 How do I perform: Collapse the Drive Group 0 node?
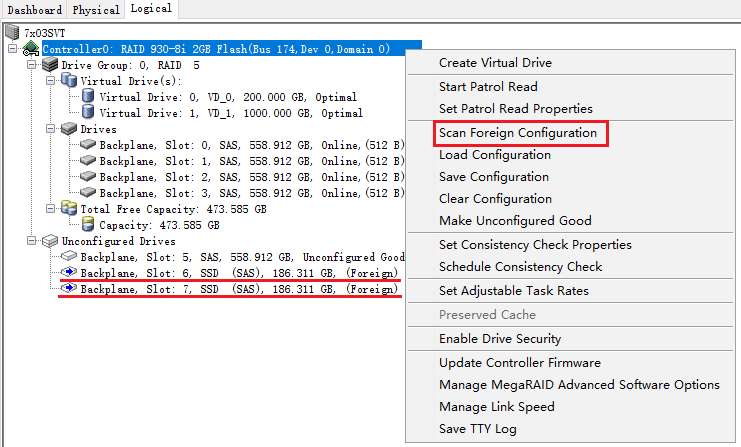(32, 65)
